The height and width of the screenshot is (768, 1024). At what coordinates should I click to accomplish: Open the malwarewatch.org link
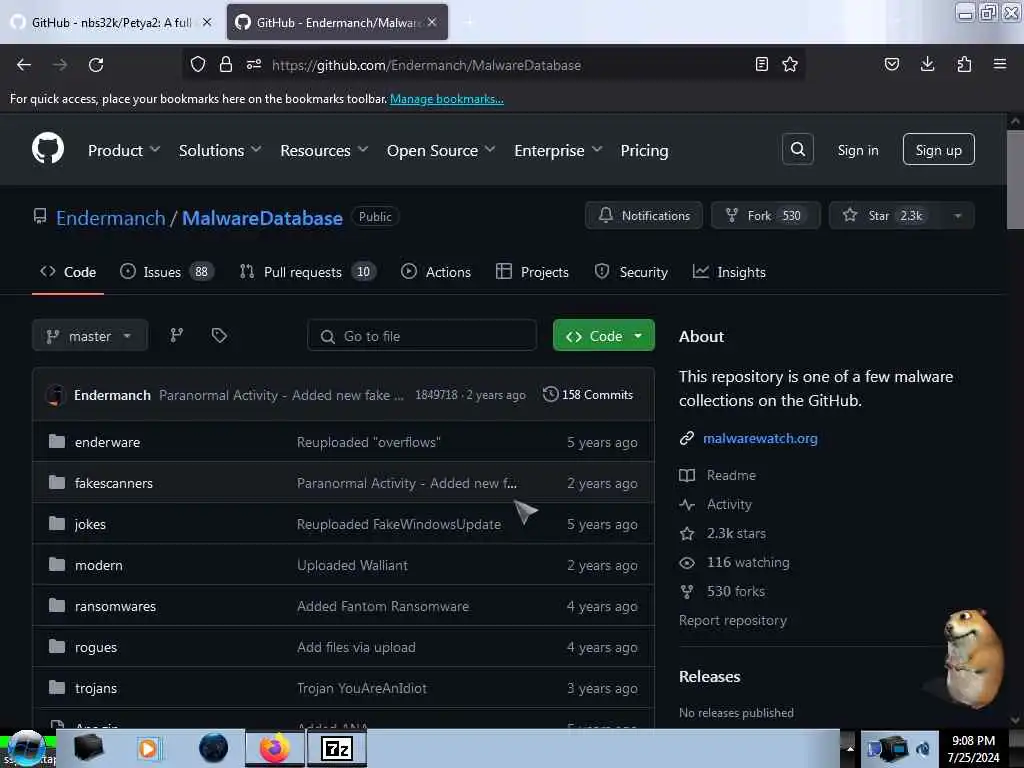coord(760,438)
